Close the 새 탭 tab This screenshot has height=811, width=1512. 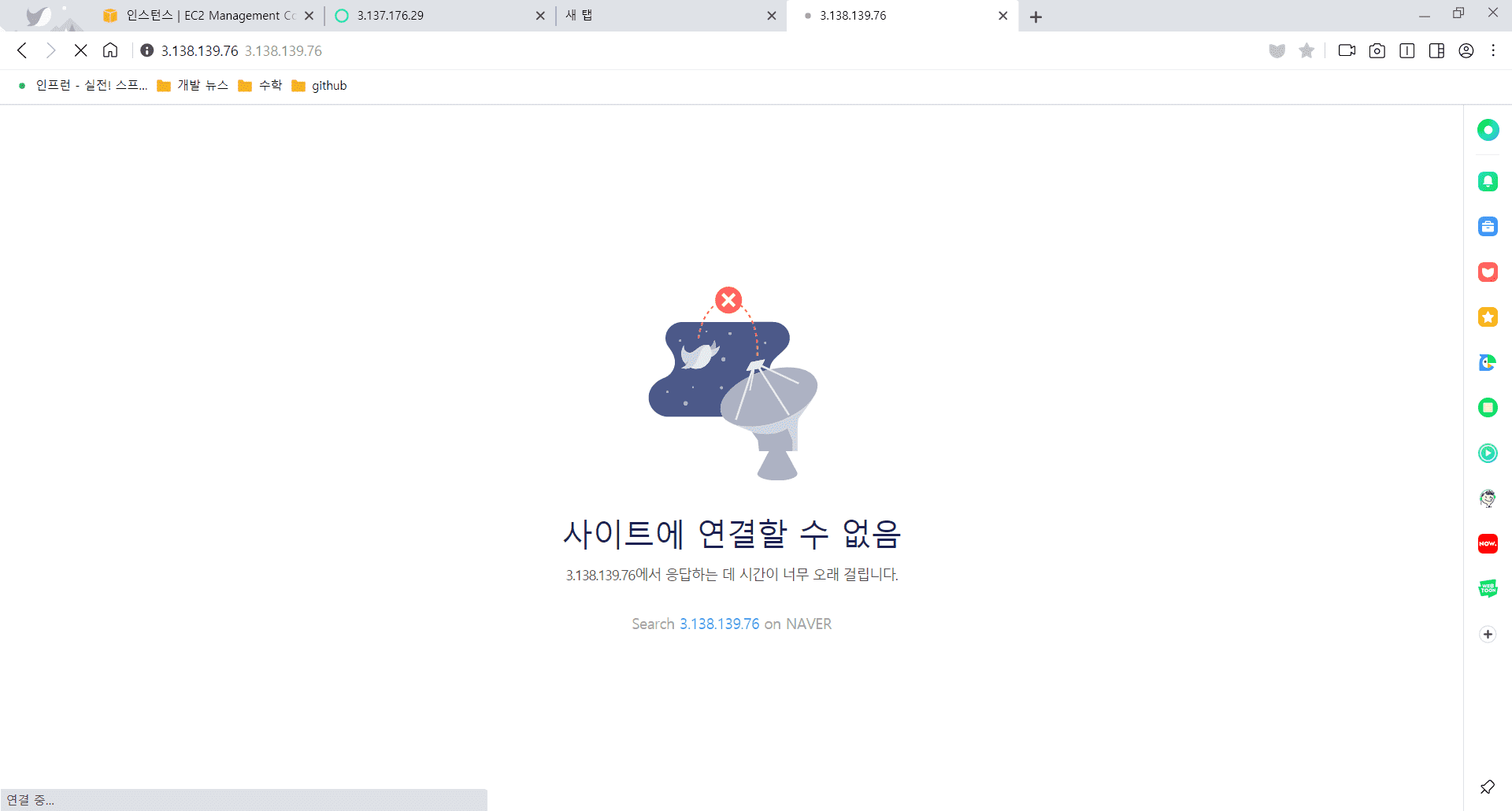click(772, 16)
